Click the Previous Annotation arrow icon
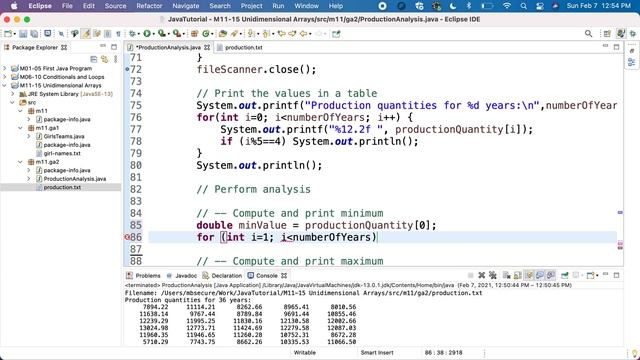Screen dimensions: 640x360 click(266, 34)
